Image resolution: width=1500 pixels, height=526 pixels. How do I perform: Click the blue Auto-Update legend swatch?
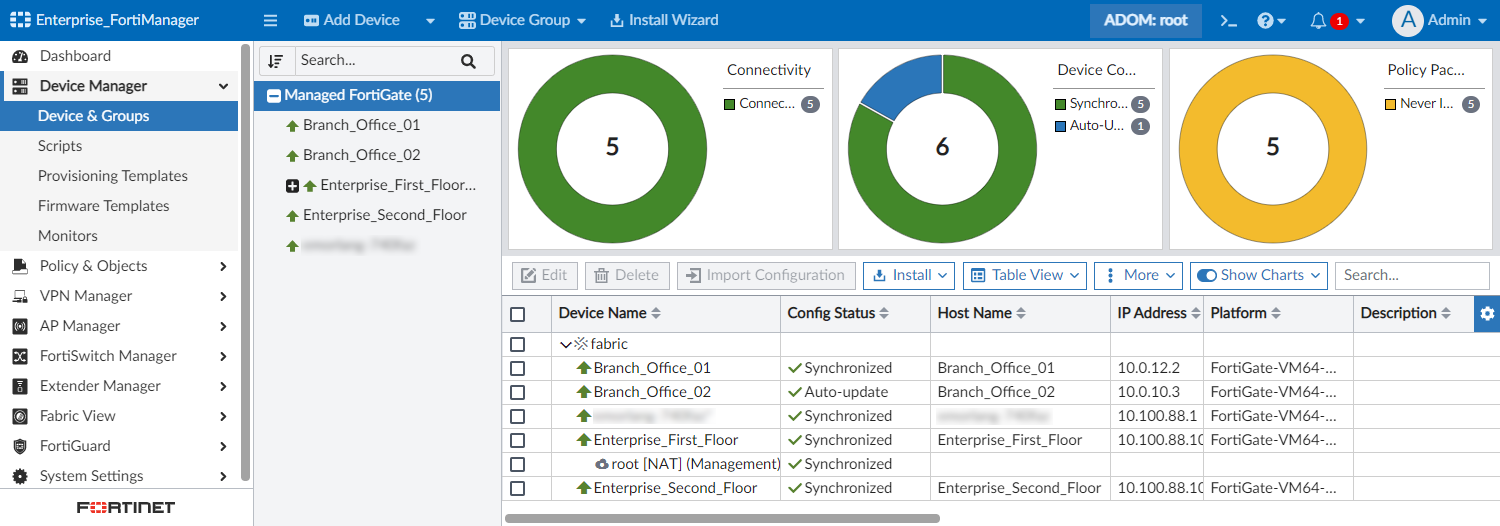click(1060, 127)
